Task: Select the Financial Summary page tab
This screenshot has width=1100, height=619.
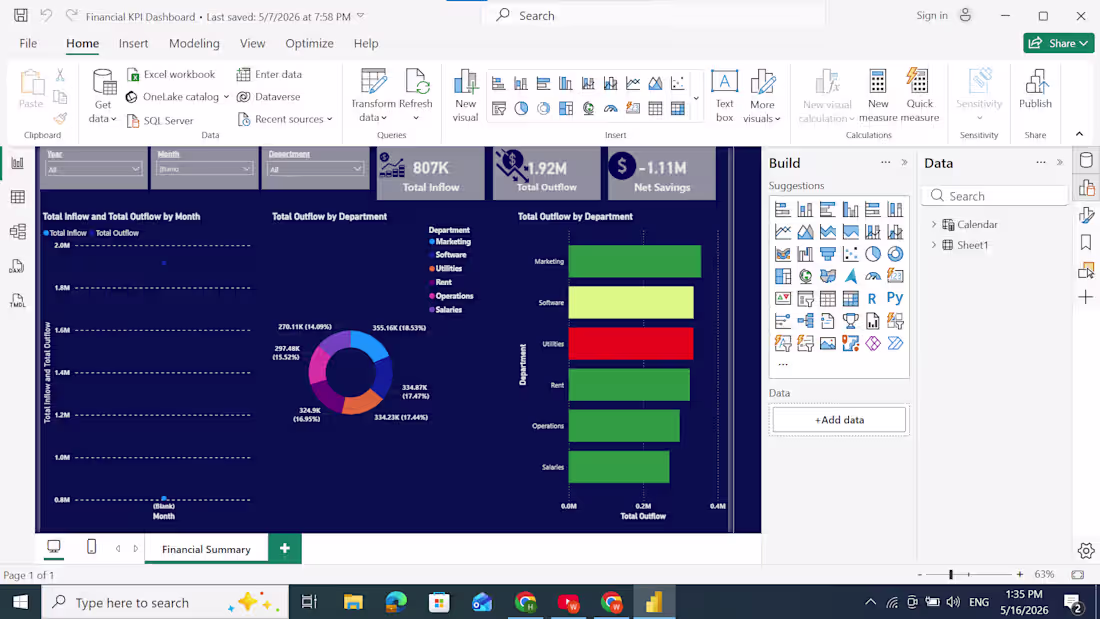Action: pos(206,549)
